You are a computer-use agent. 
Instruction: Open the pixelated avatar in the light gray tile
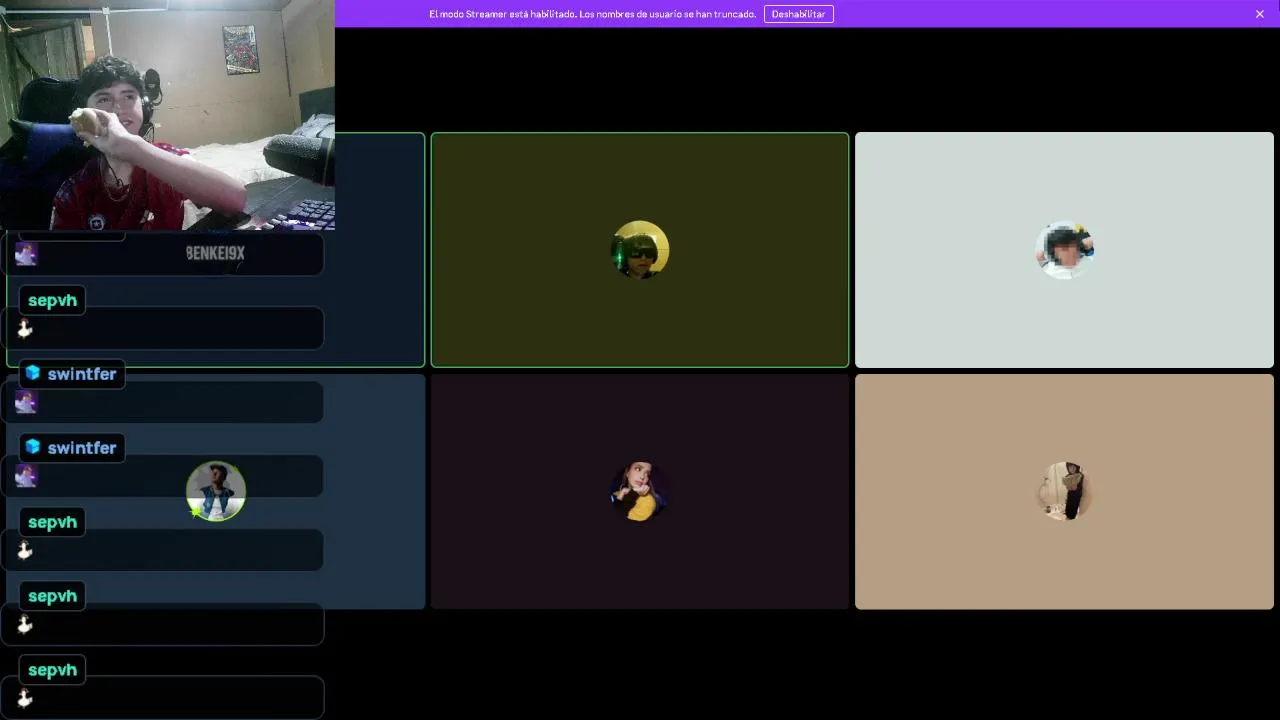1065,250
